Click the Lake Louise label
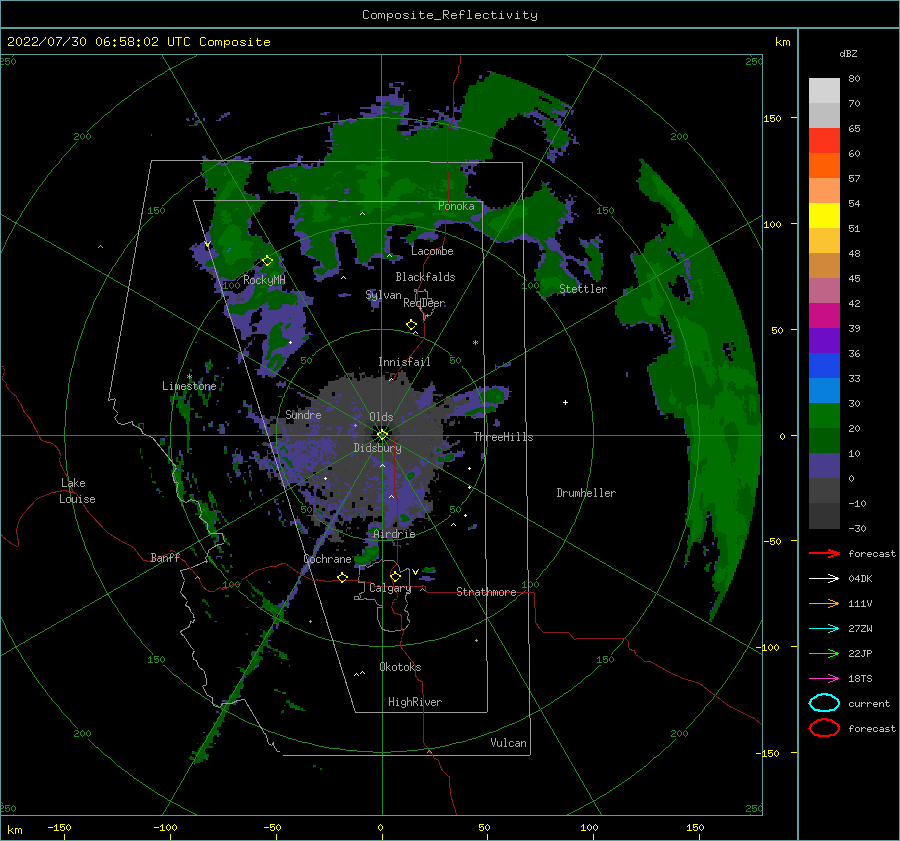 pos(77,491)
